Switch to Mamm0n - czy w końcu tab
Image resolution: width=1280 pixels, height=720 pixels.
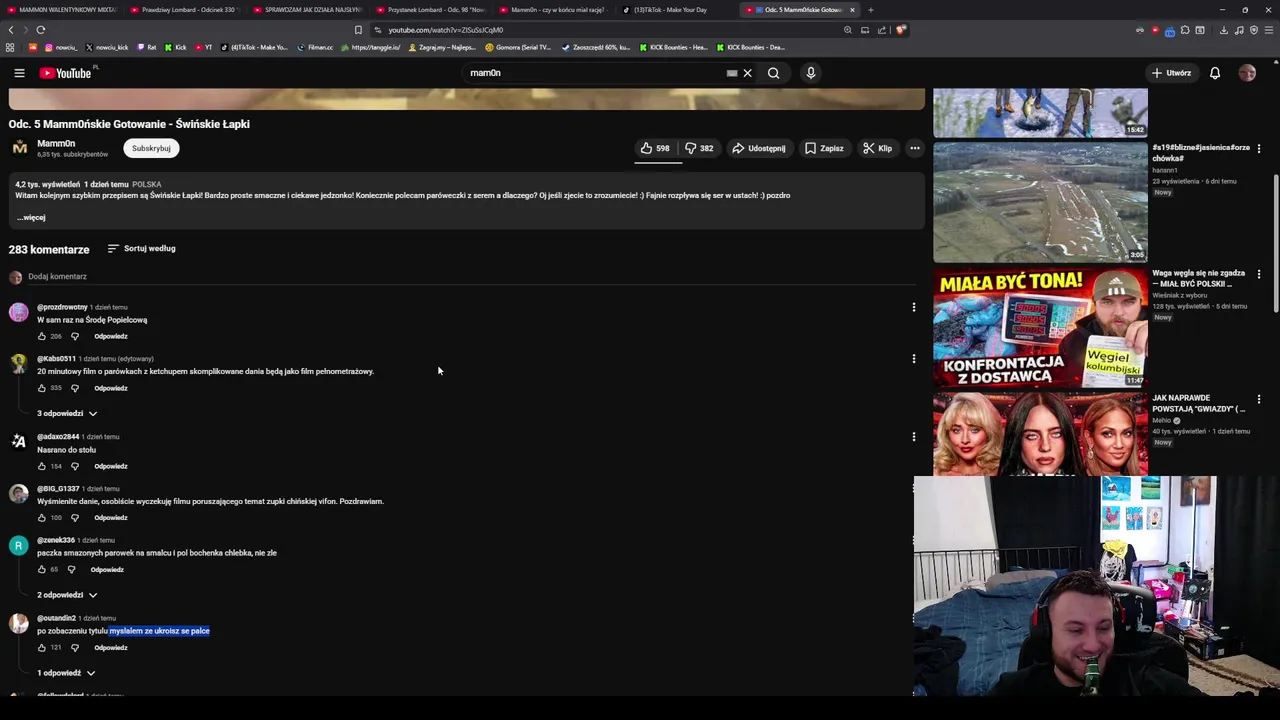tap(553, 10)
